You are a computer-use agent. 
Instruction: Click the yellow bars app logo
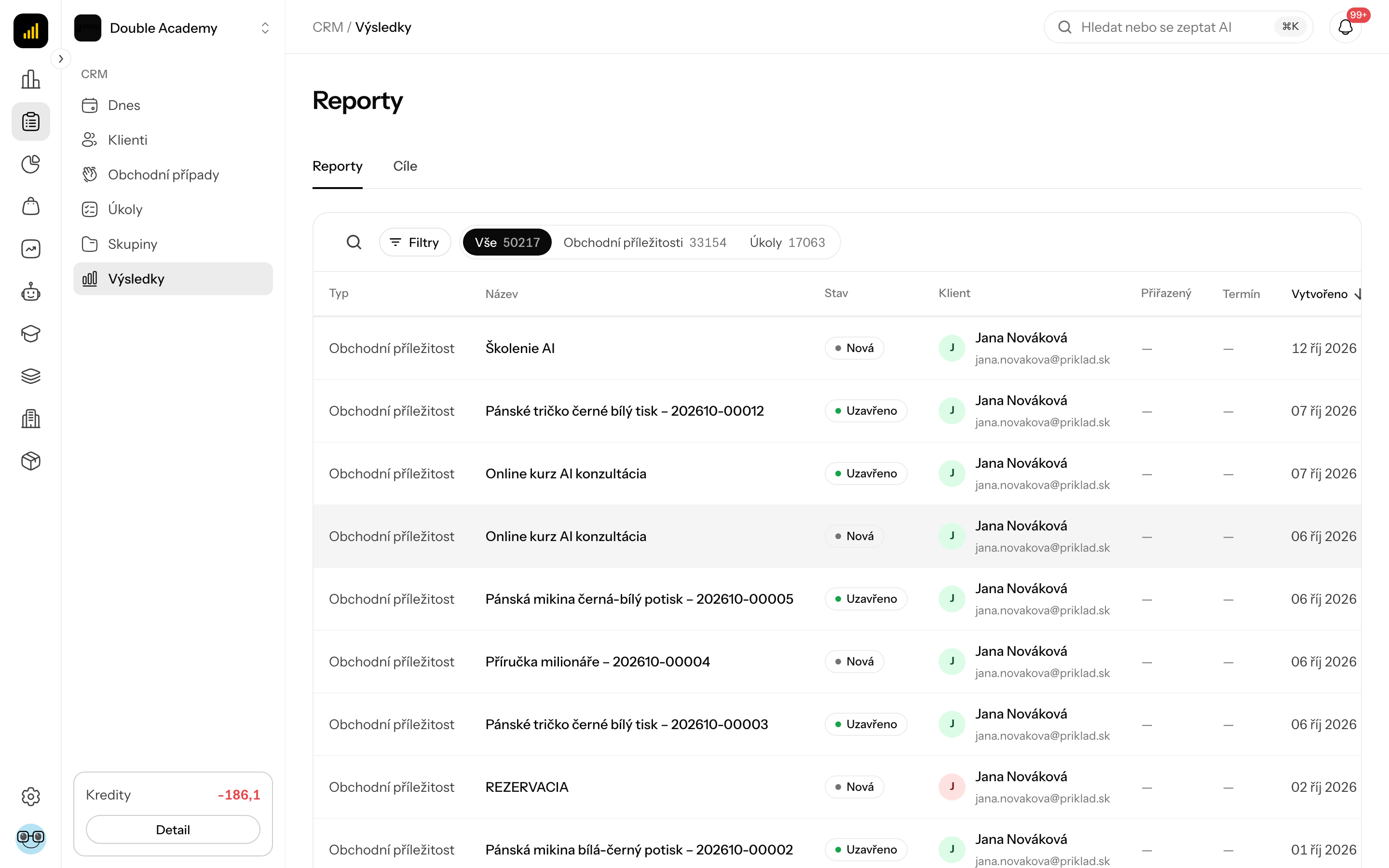pos(30,30)
